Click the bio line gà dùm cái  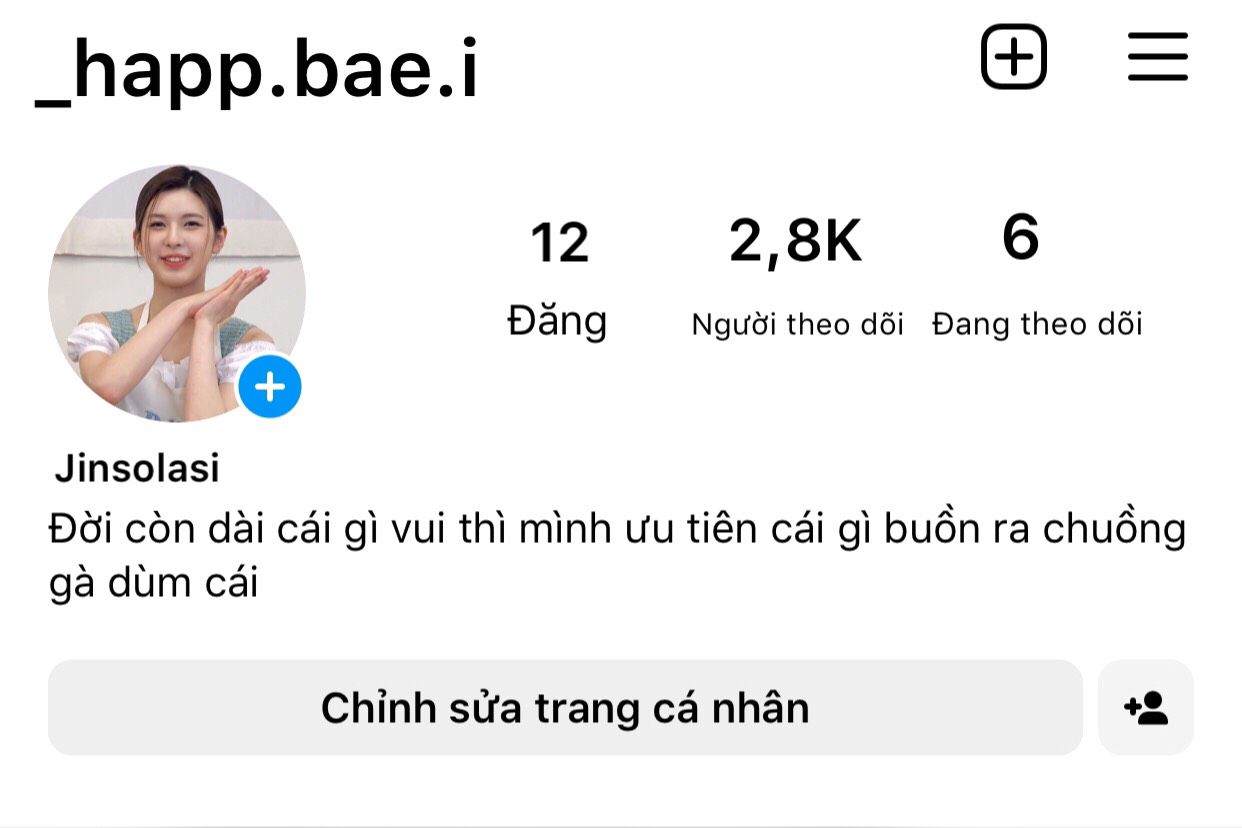click(154, 583)
